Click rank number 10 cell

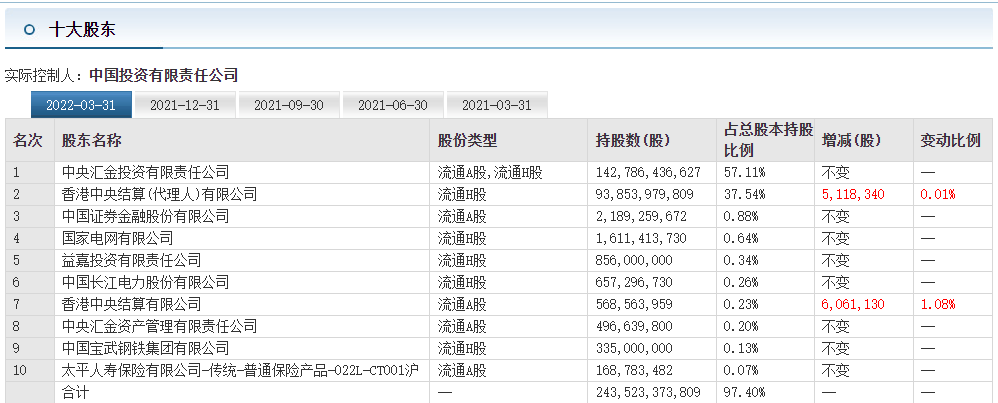click(x=20, y=371)
